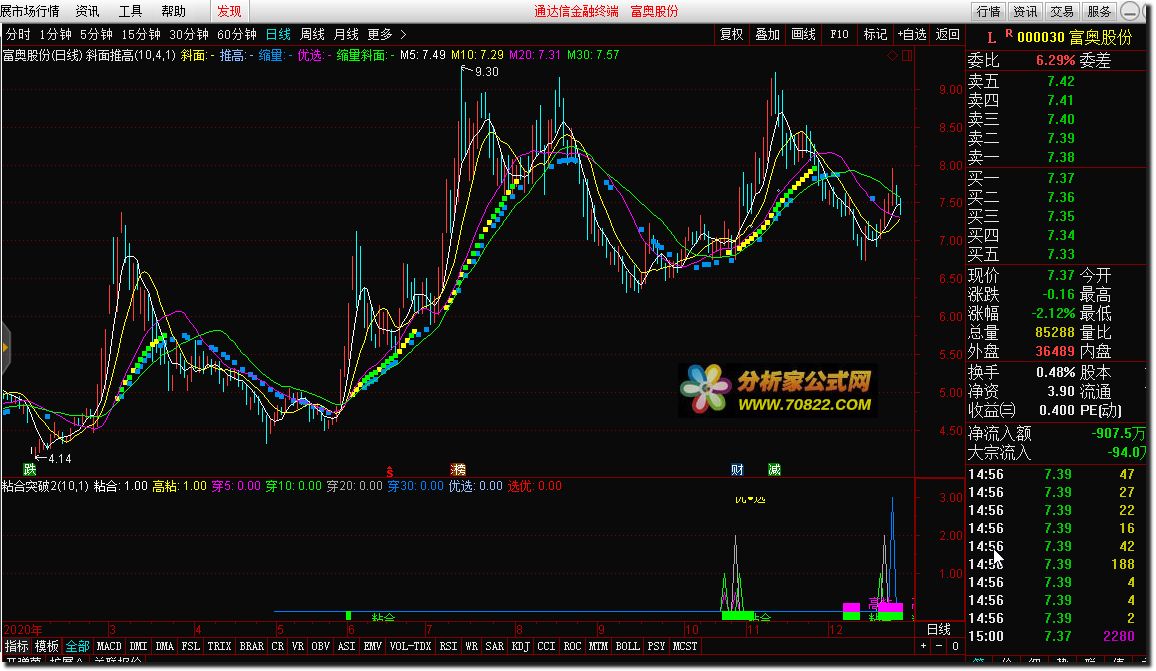Image resolution: width=1156 pixels, height=671 pixels.
Task: Click the 资讯 button at top right
Action: (x=1026, y=11)
